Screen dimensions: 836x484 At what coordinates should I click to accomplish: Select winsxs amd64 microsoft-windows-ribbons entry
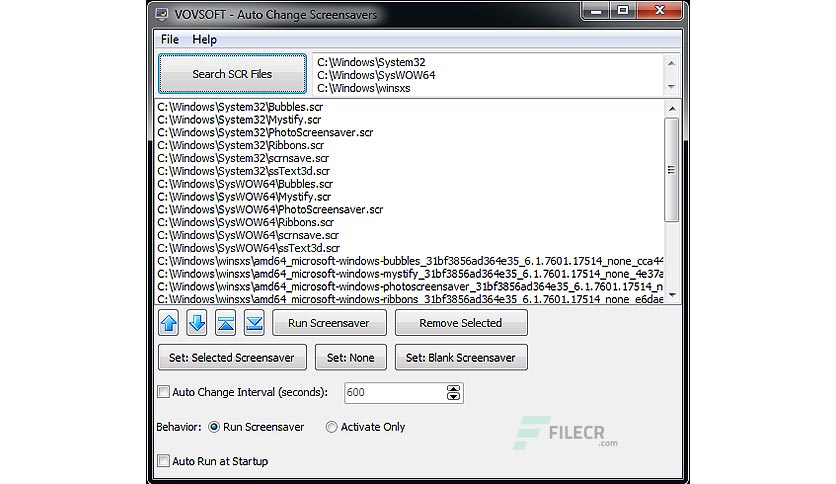410,299
